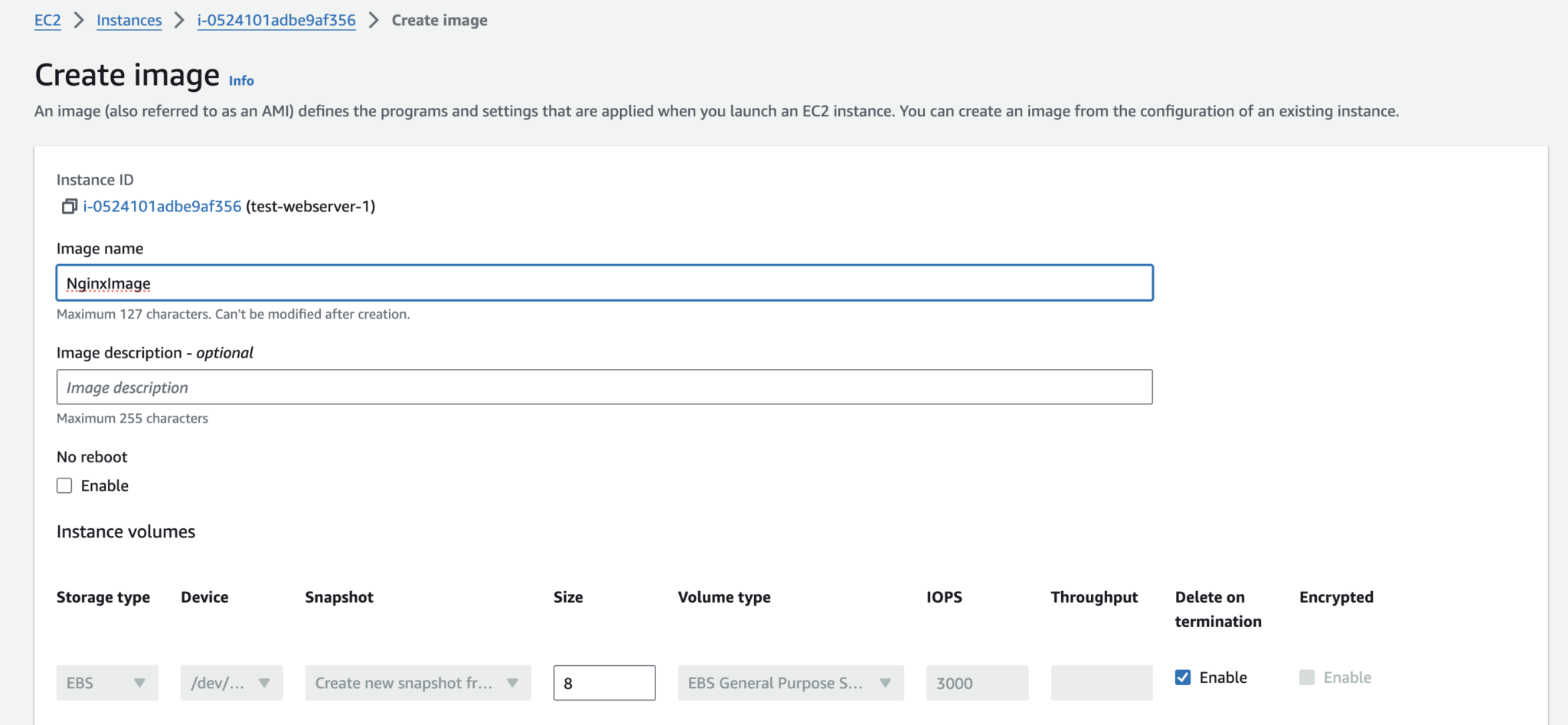Click the instance ID link under Instance ID
Image resolution: width=1568 pixels, height=725 pixels.
pos(162,206)
